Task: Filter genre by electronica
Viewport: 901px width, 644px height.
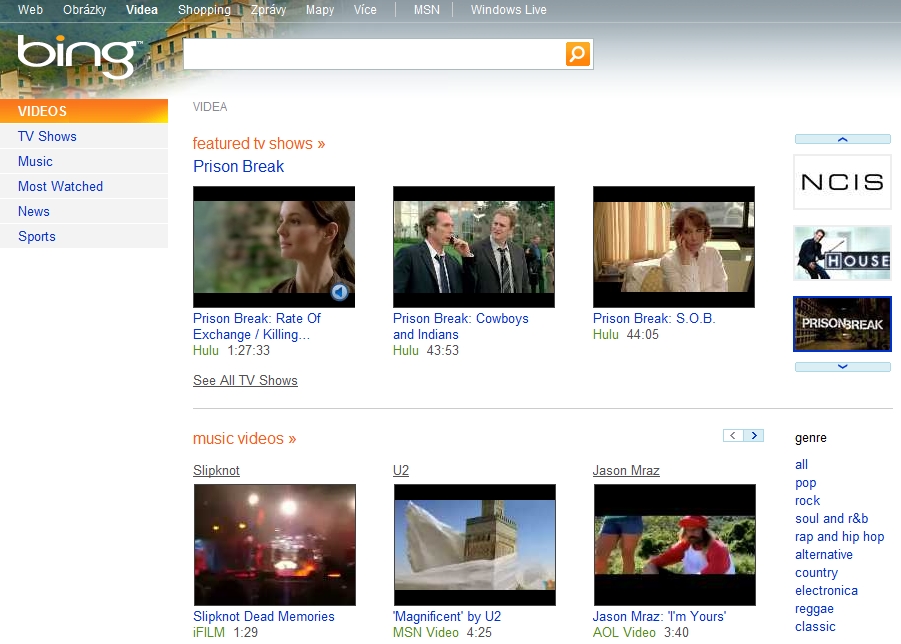Action: tap(826, 591)
